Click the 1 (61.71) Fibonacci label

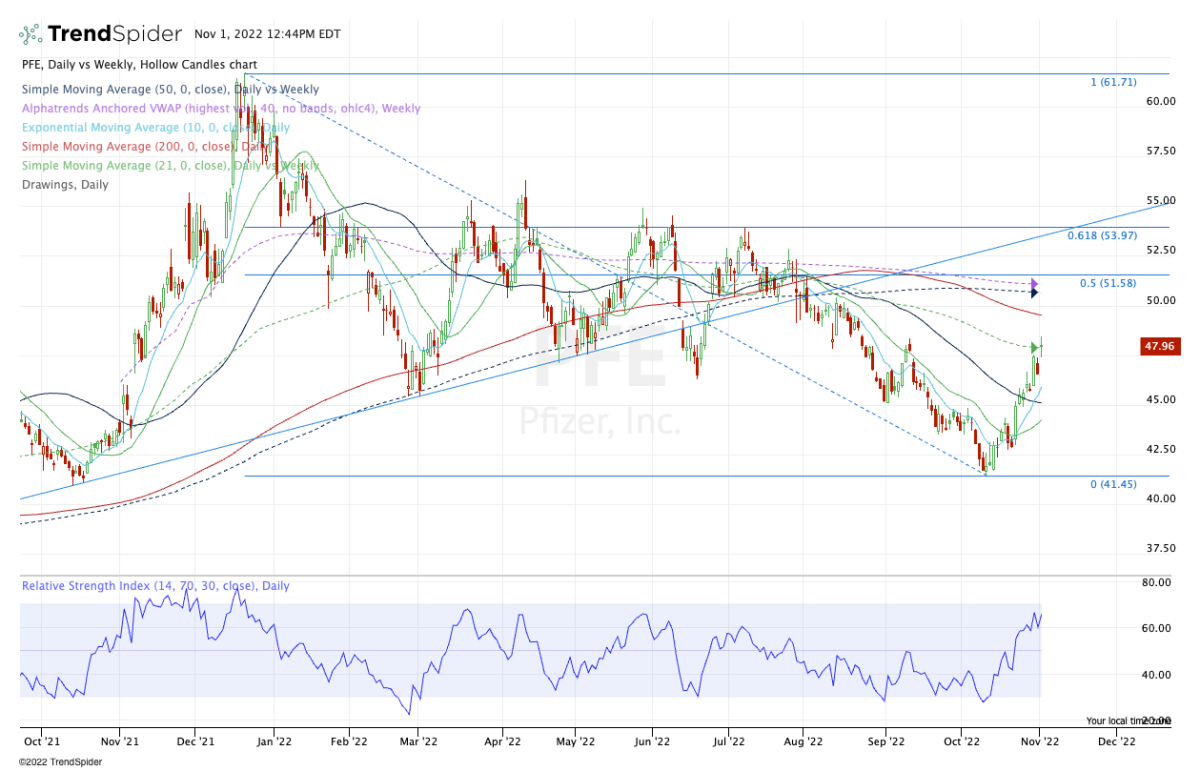[1113, 82]
